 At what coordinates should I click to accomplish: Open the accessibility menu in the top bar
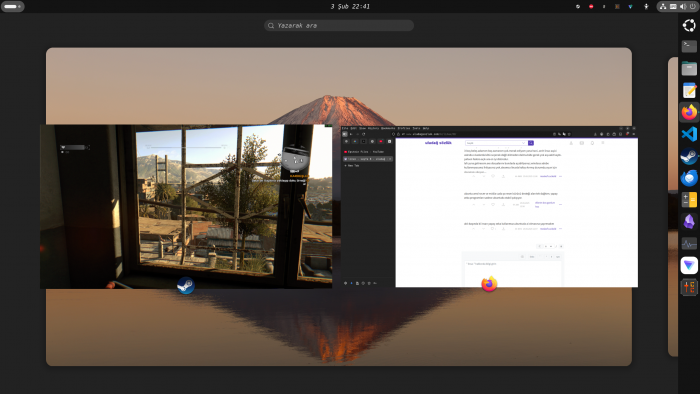coord(646,6)
